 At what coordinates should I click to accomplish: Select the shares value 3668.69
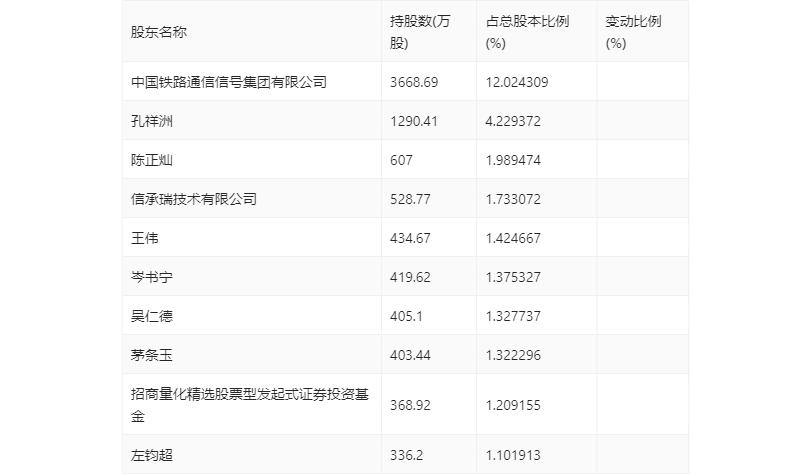[414, 82]
